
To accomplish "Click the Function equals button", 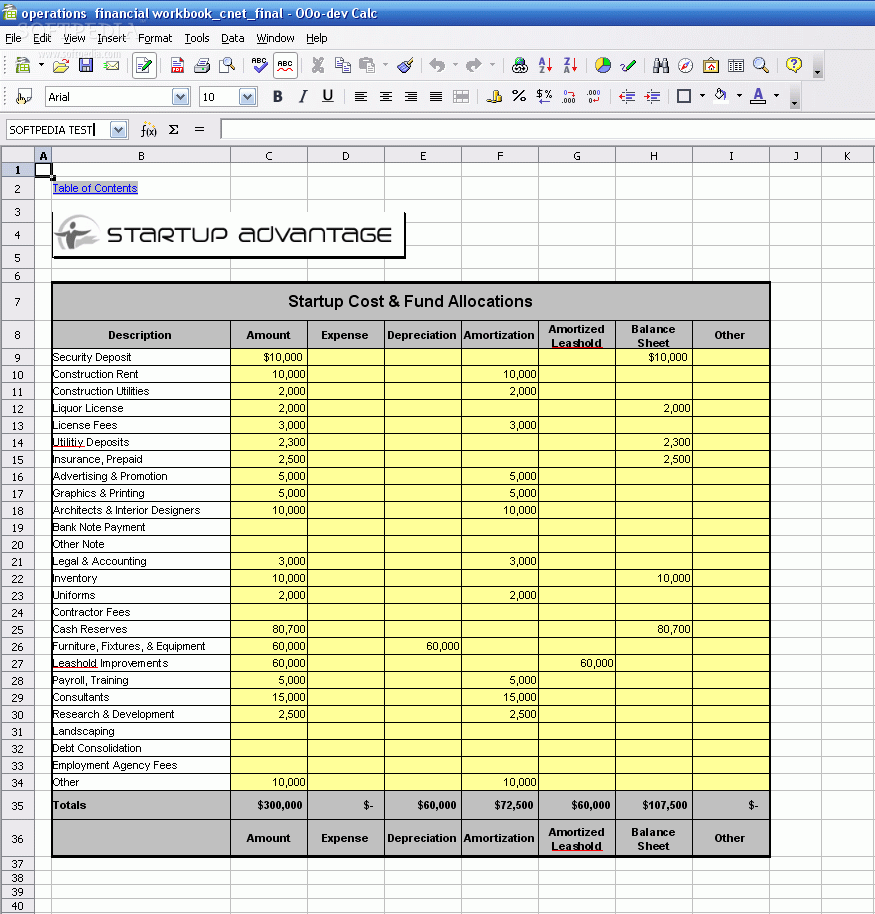I will 199,129.
